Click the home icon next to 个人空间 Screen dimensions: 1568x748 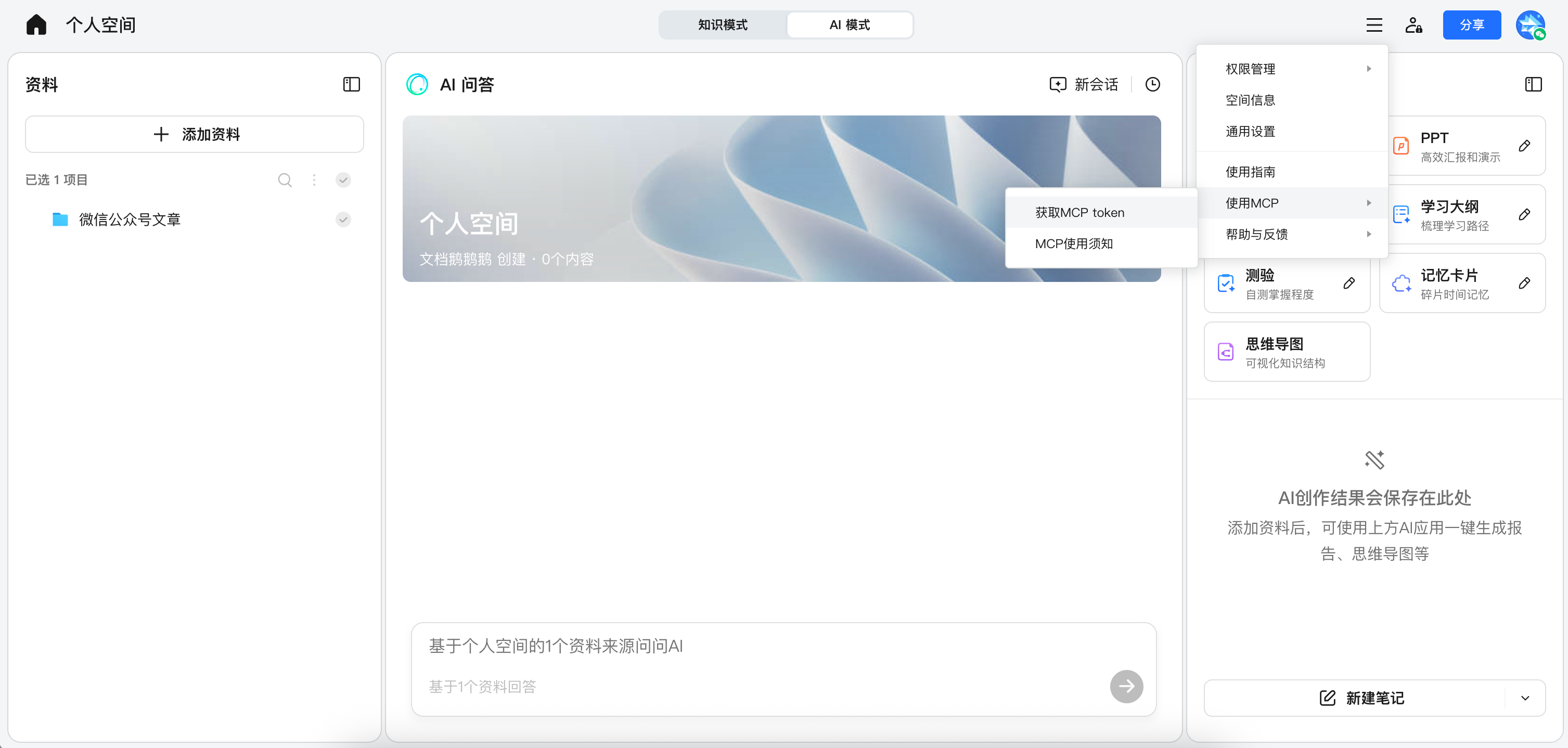pos(36,24)
